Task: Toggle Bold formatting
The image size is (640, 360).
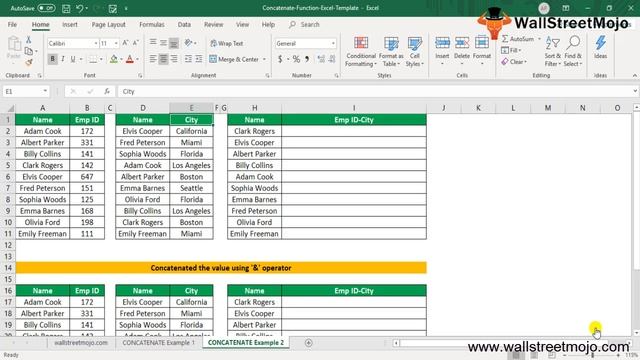Action: [52, 59]
